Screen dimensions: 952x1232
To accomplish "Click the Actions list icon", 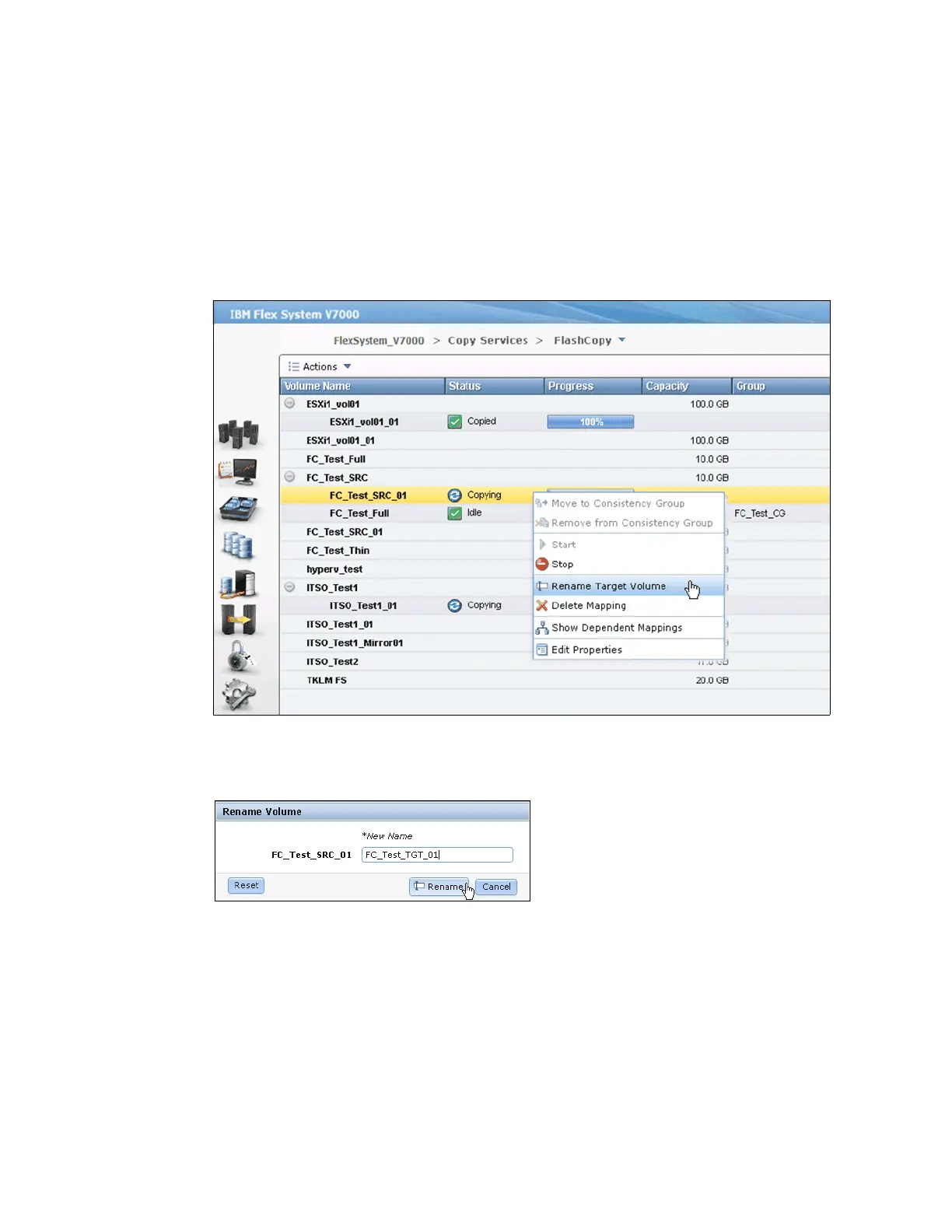I will coord(294,367).
